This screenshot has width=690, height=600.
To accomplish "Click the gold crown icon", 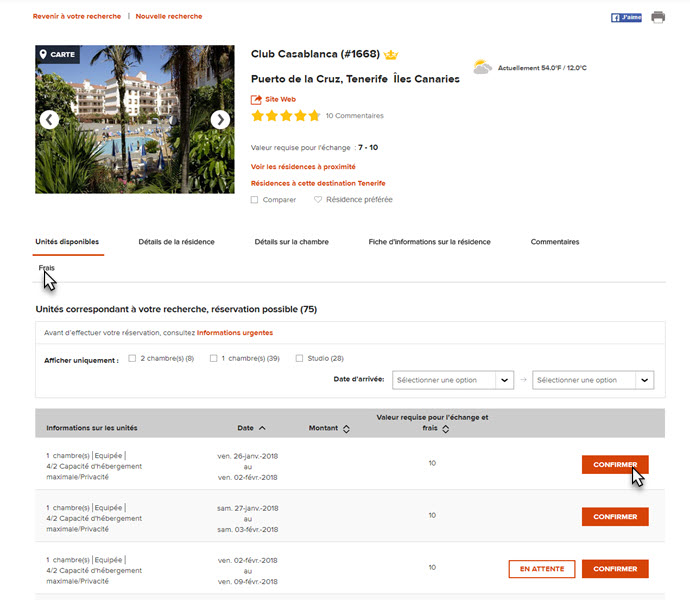I will click(391, 55).
